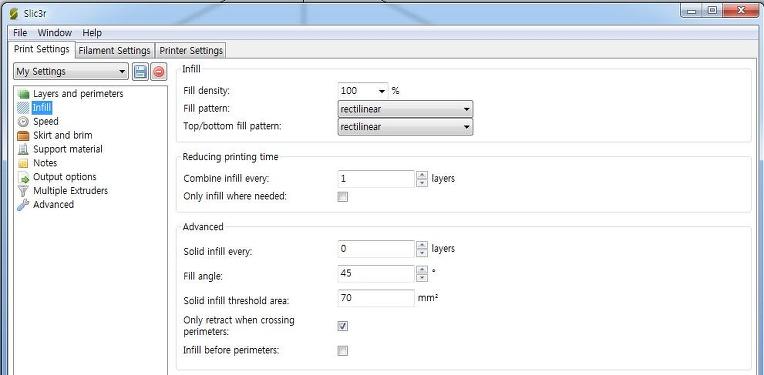The image size is (764, 375).
Task: Click the Notes yellow note icon
Action: [23, 163]
